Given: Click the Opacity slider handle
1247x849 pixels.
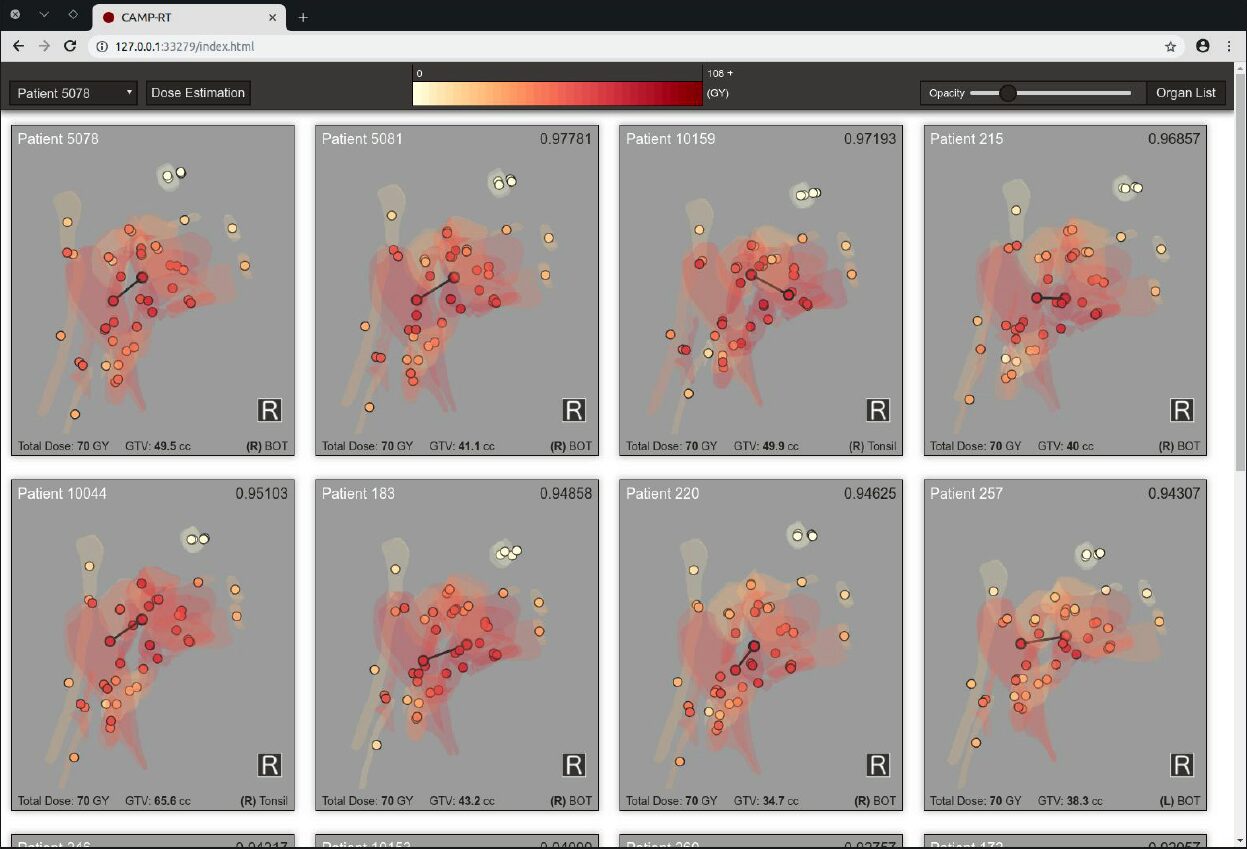Looking at the screenshot, I should (1008, 93).
